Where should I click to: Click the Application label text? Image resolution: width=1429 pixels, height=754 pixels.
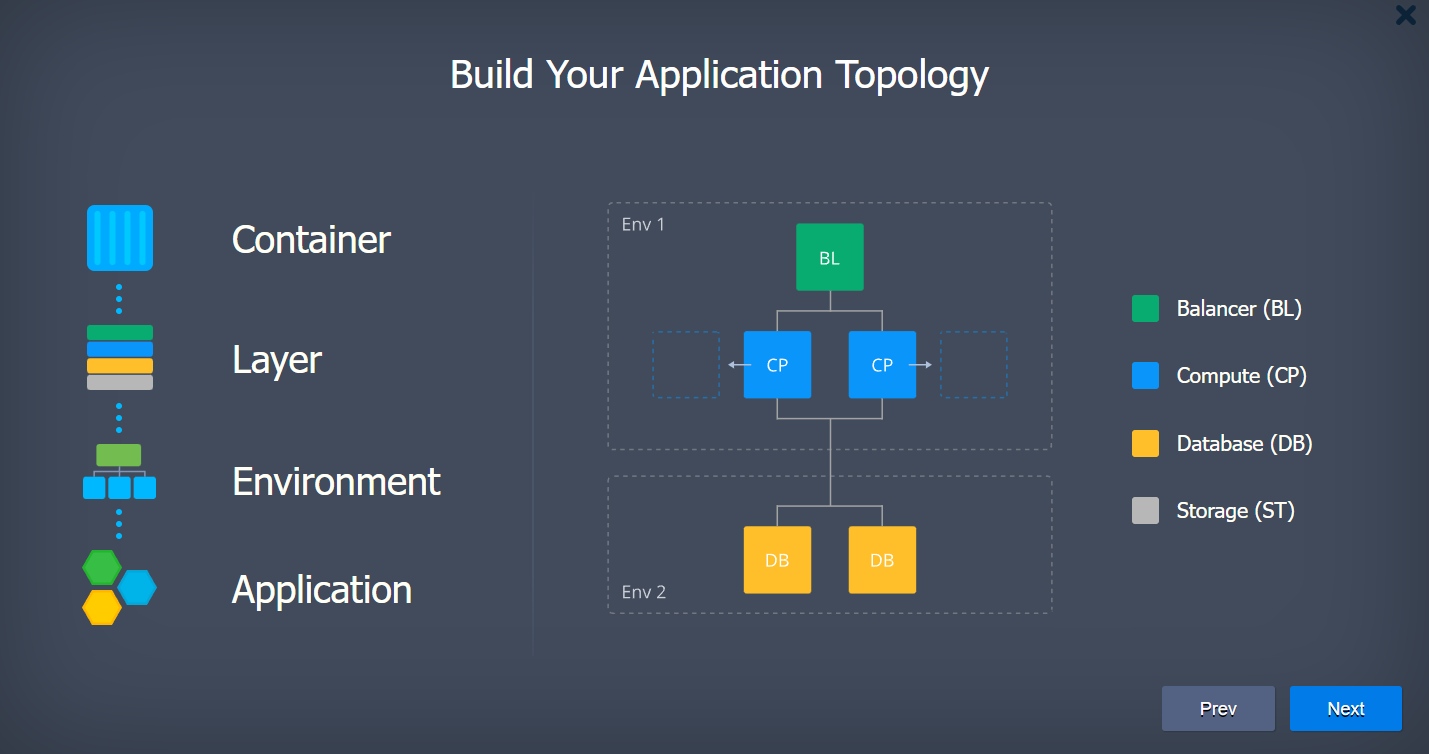coord(322,591)
